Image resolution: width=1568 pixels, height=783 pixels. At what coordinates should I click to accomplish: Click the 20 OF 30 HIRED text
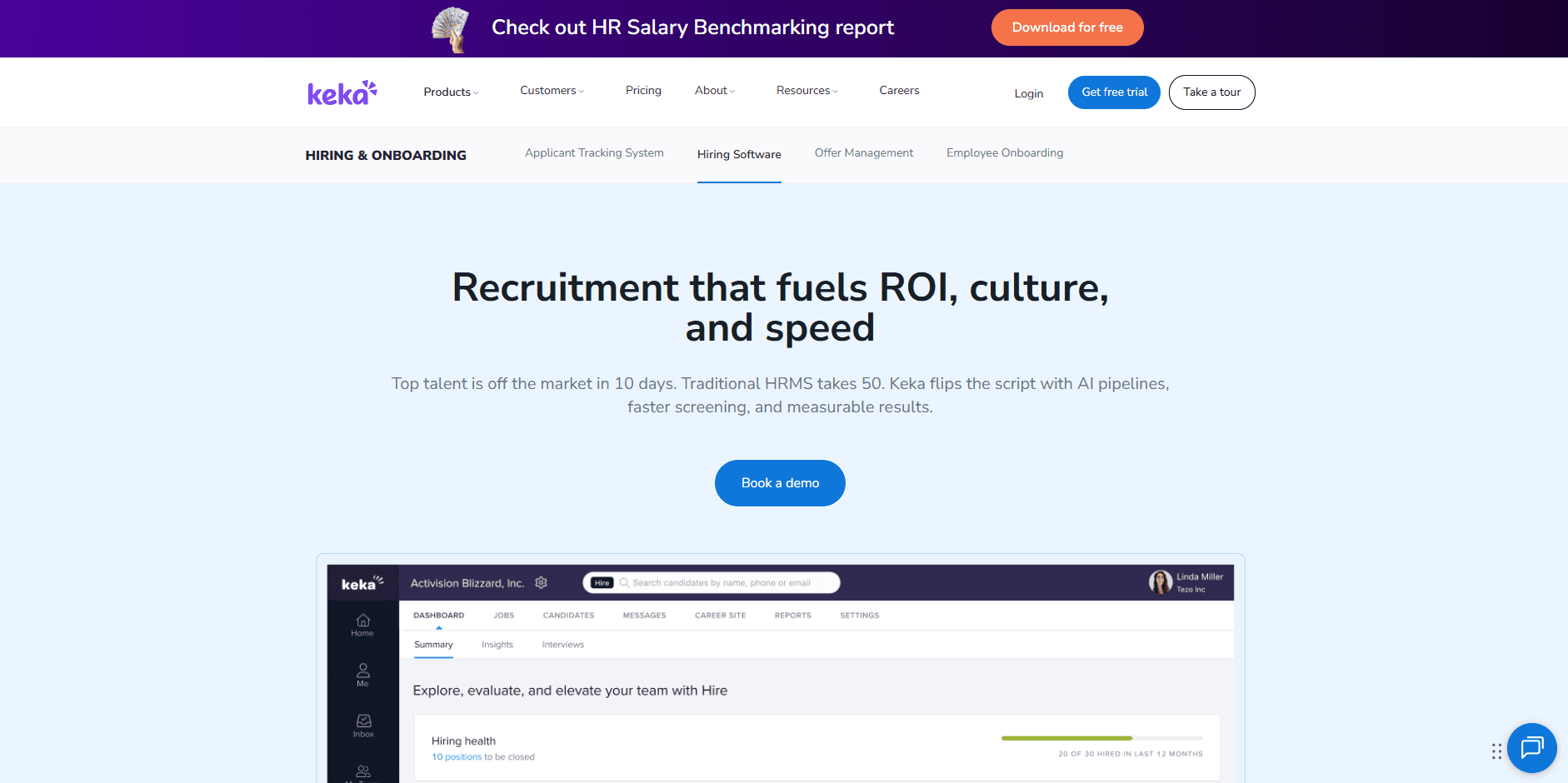pyautogui.click(x=1131, y=754)
